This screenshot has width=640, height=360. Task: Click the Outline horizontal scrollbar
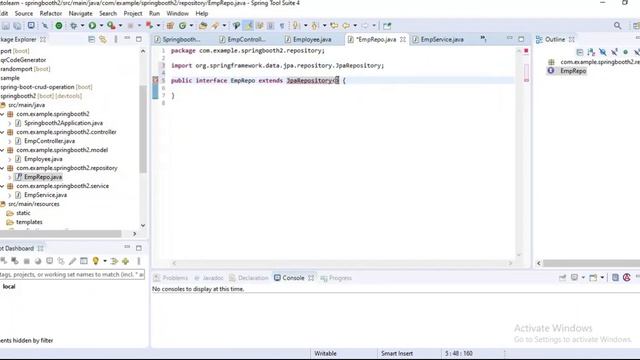[591, 263]
